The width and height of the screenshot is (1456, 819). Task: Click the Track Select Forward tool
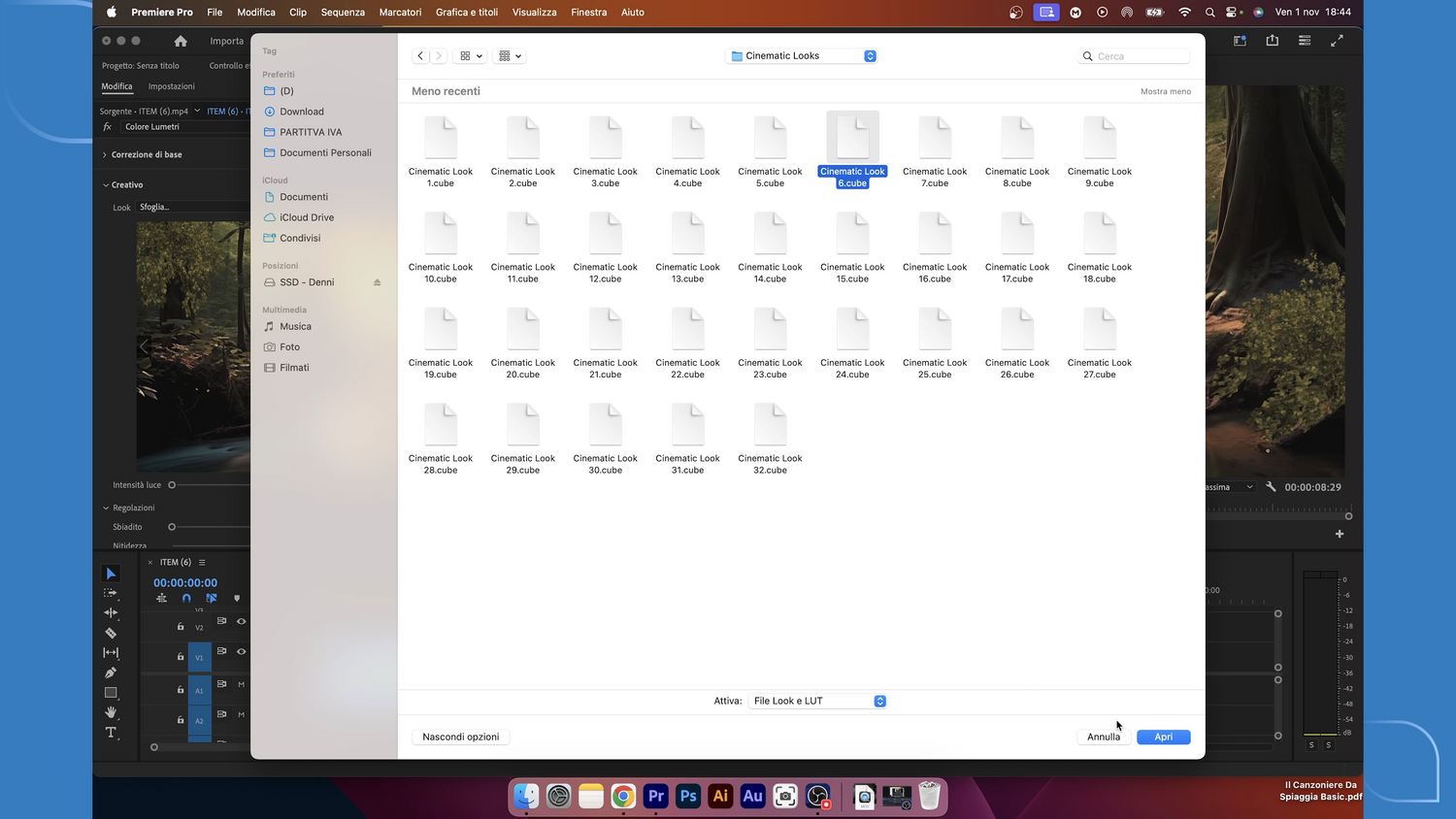point(111,593)
